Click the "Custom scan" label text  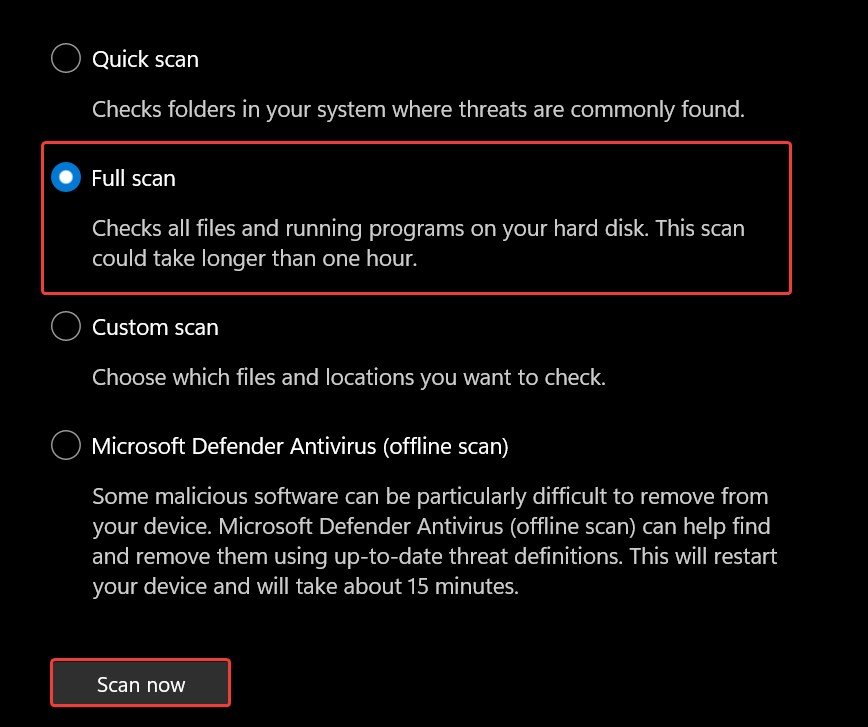[x=155, y=327]
